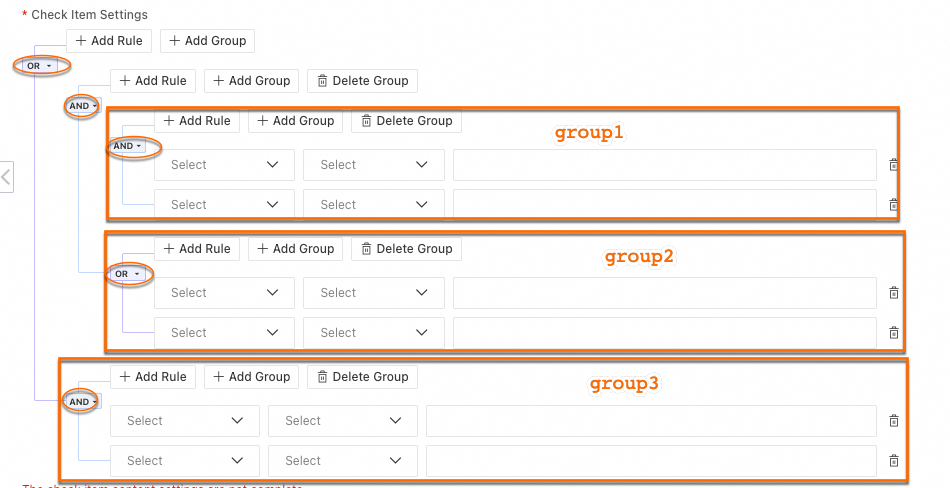Delete the first rule in group3

pyautogui.click(x=893, y=421)
